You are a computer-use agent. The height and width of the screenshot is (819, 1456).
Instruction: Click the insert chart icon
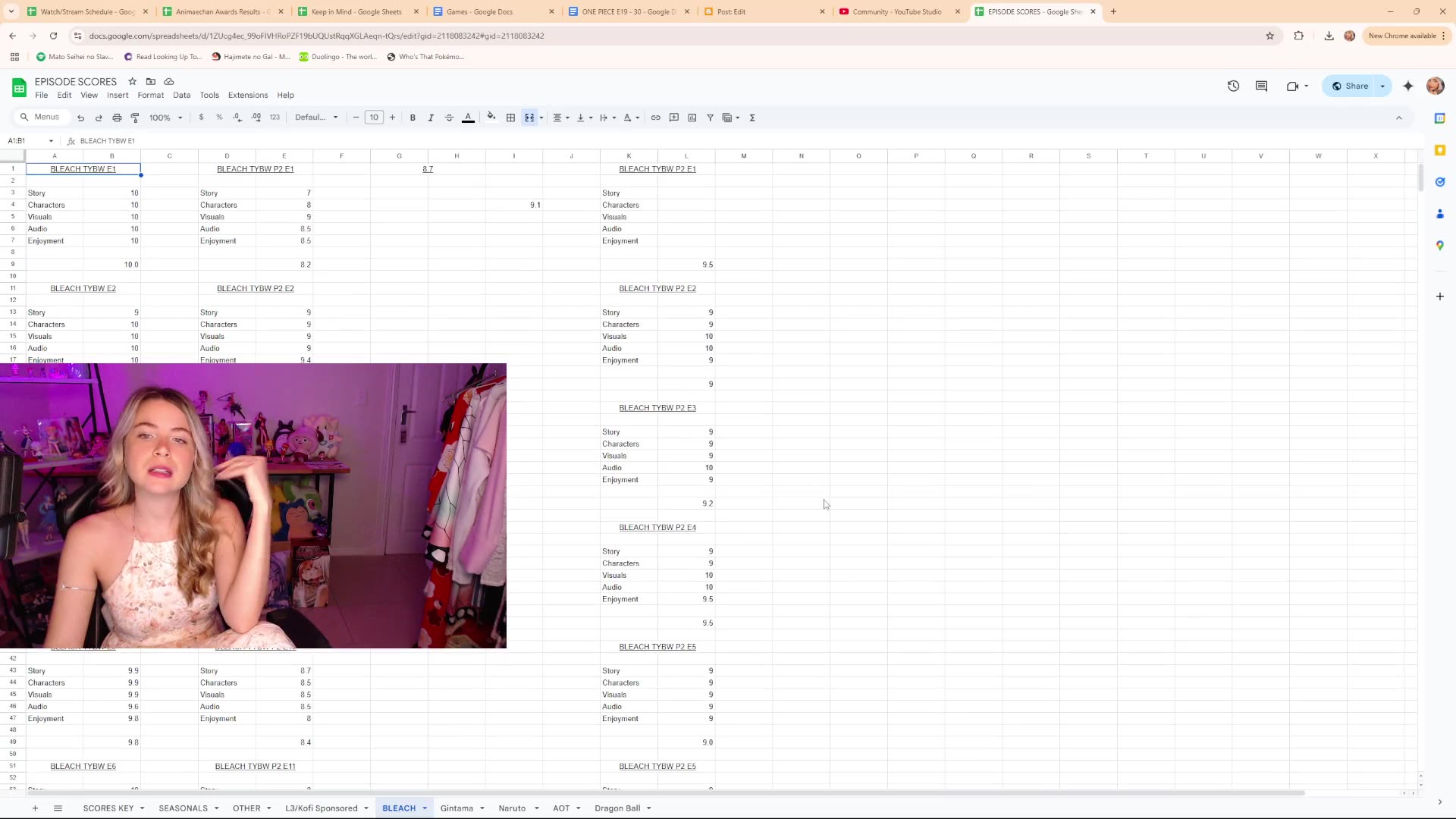tap(692, 118)
